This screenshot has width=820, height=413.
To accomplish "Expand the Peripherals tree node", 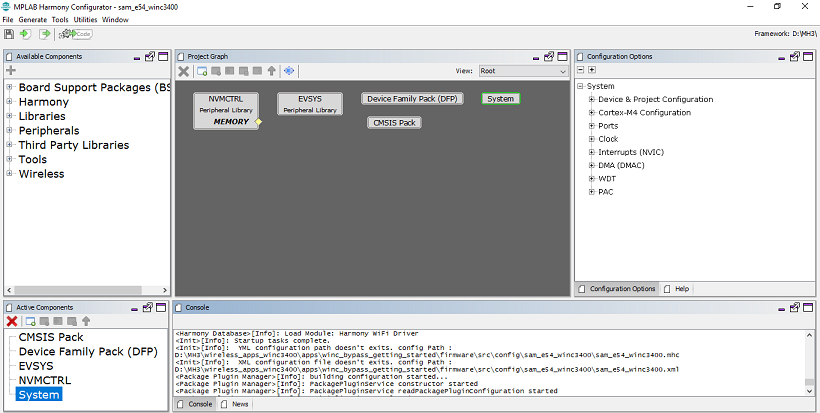I will 9,130.
